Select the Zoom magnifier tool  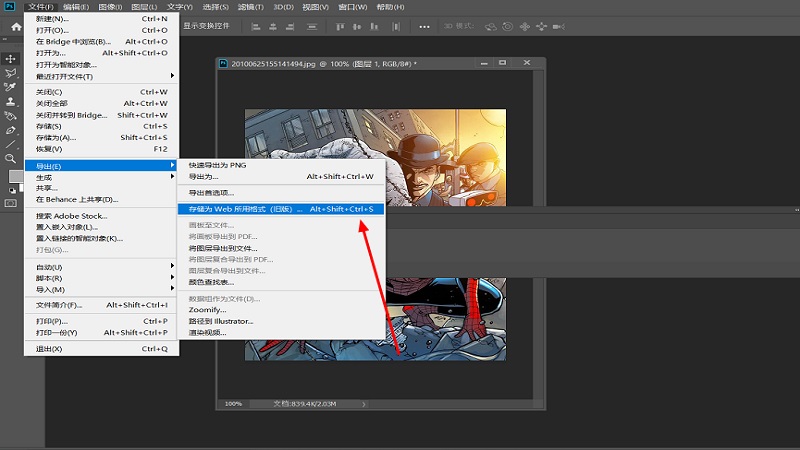coord(10,159)
